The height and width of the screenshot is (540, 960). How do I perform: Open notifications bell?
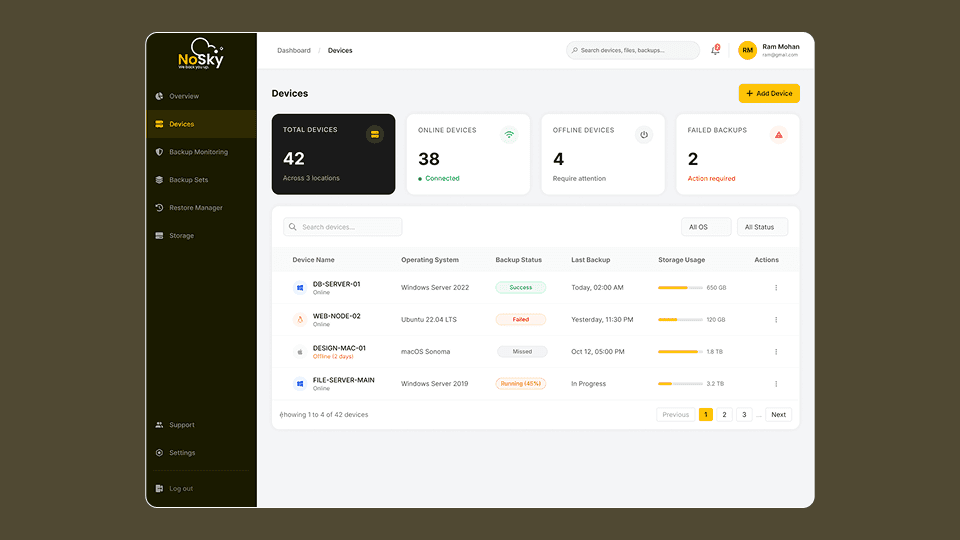(715, 50)
